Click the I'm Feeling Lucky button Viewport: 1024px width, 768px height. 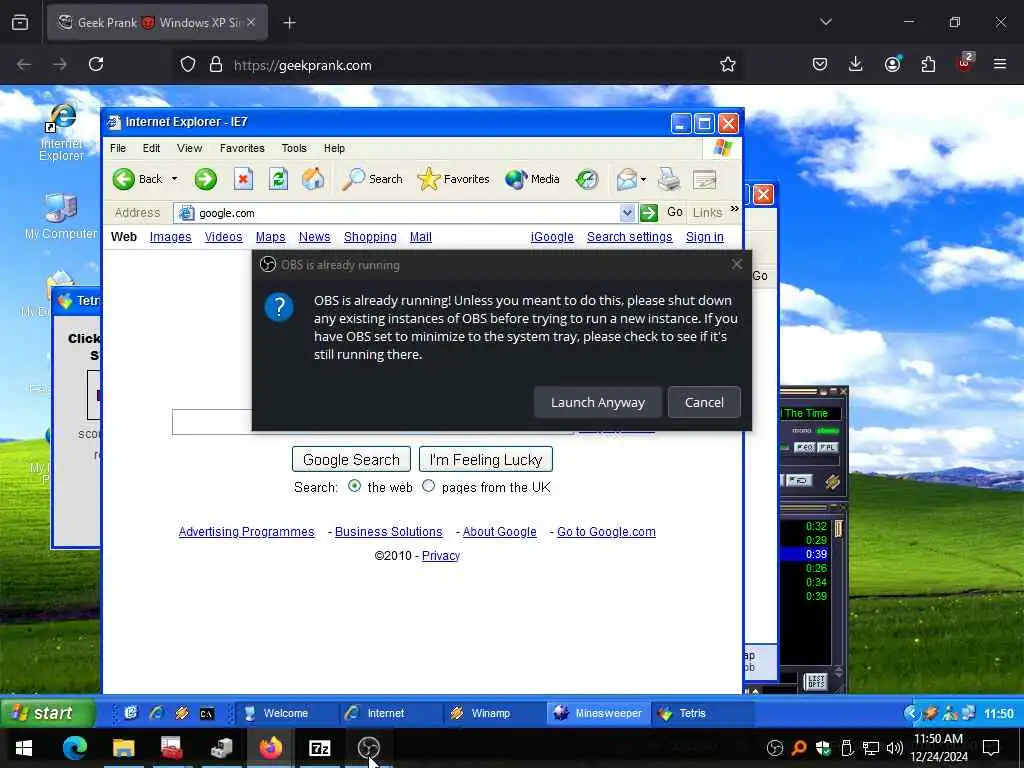tap(486, 460)
